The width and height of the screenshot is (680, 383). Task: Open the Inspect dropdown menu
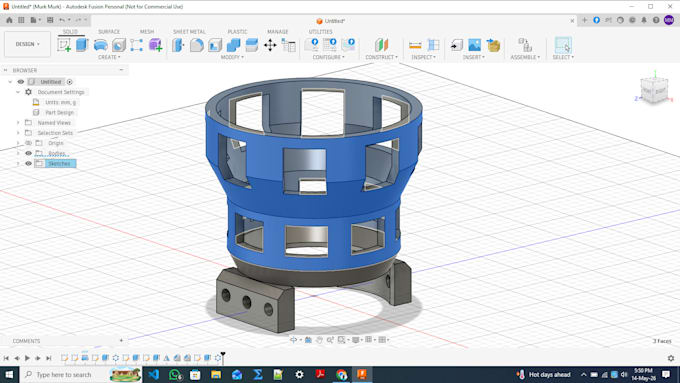[423, 57]
